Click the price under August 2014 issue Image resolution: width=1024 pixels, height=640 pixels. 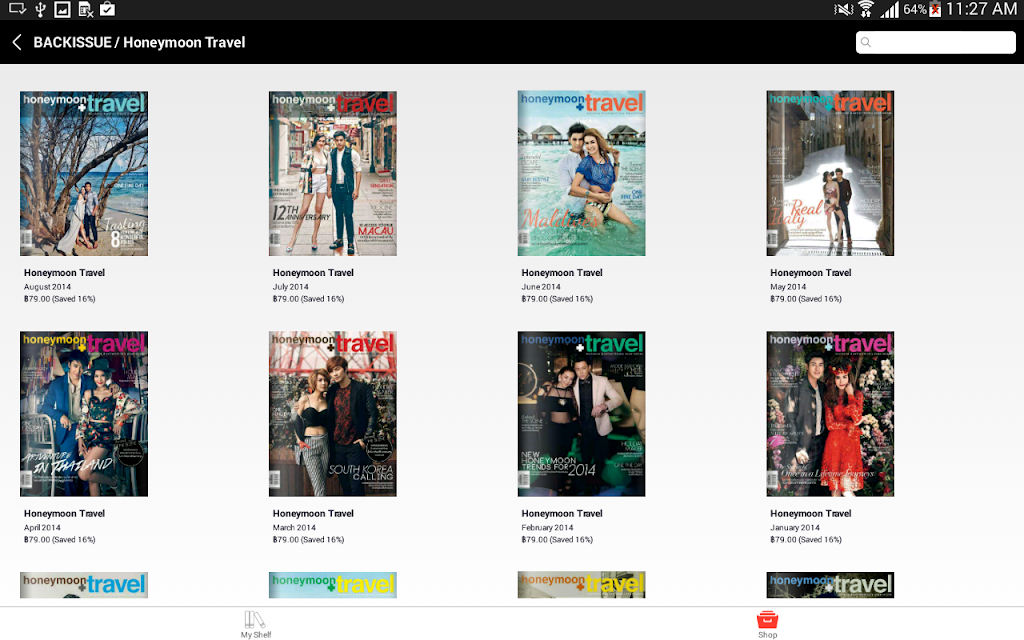click(x=59, y=299)
